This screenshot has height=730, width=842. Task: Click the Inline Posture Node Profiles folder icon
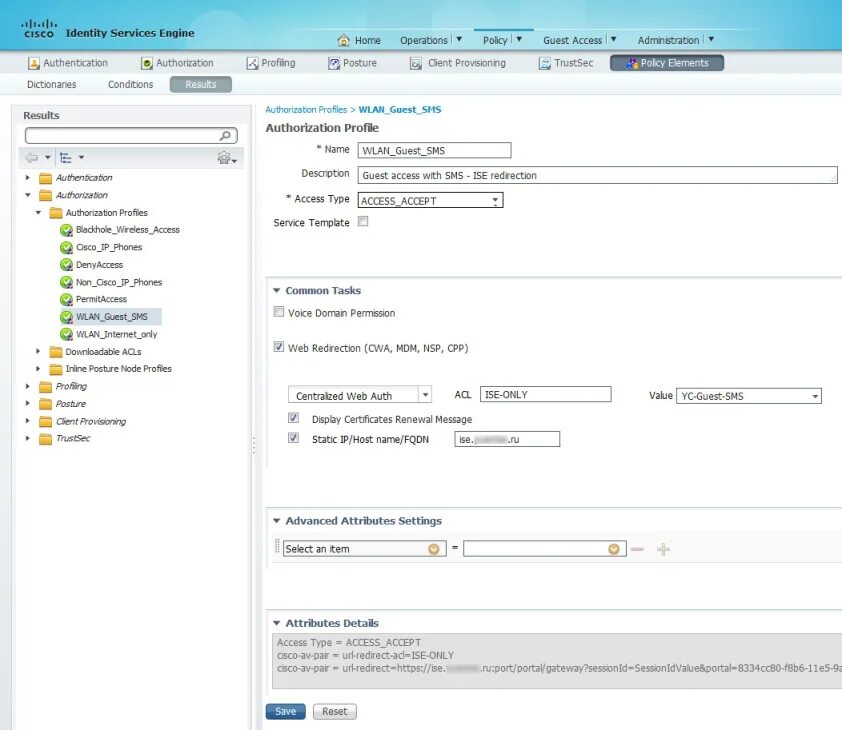tap(56, 369)
